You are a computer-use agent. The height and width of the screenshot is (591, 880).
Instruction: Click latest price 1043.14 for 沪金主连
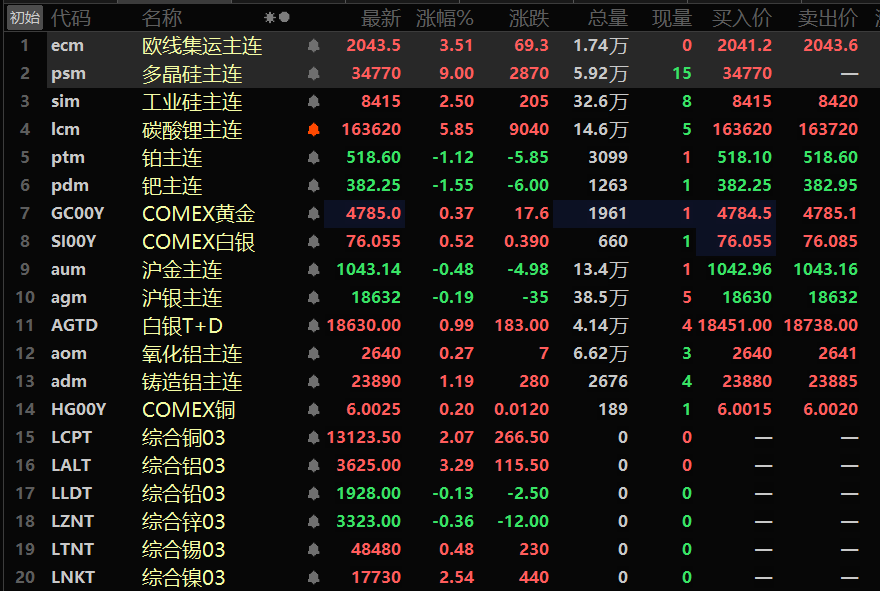369,269
